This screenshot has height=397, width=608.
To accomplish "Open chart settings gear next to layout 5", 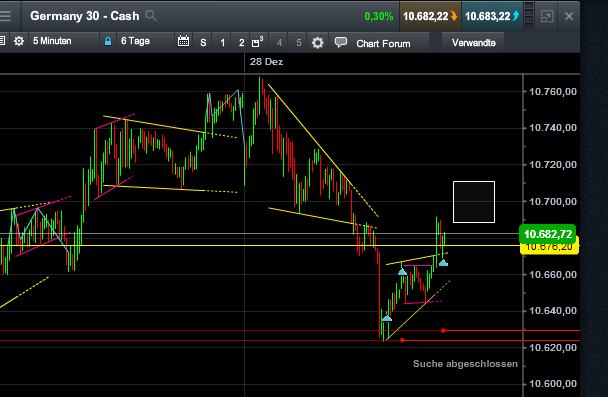I will 318,43.
